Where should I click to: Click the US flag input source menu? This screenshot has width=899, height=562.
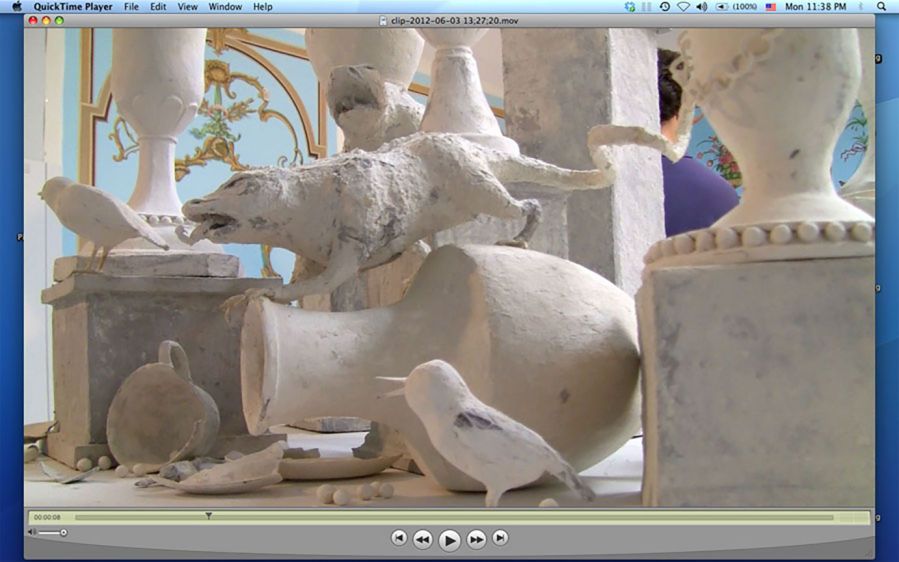coord(770,7)
